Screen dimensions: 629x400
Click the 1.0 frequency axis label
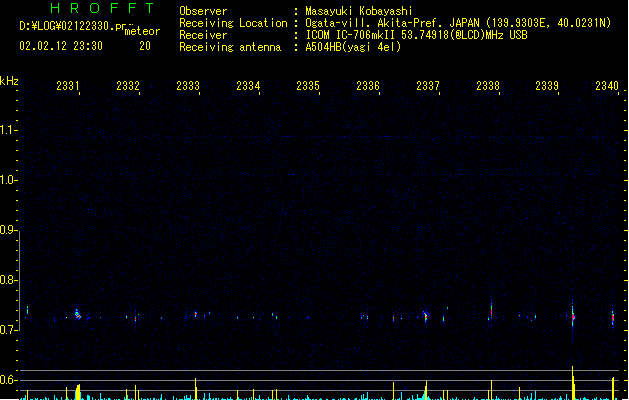point(8,180)
